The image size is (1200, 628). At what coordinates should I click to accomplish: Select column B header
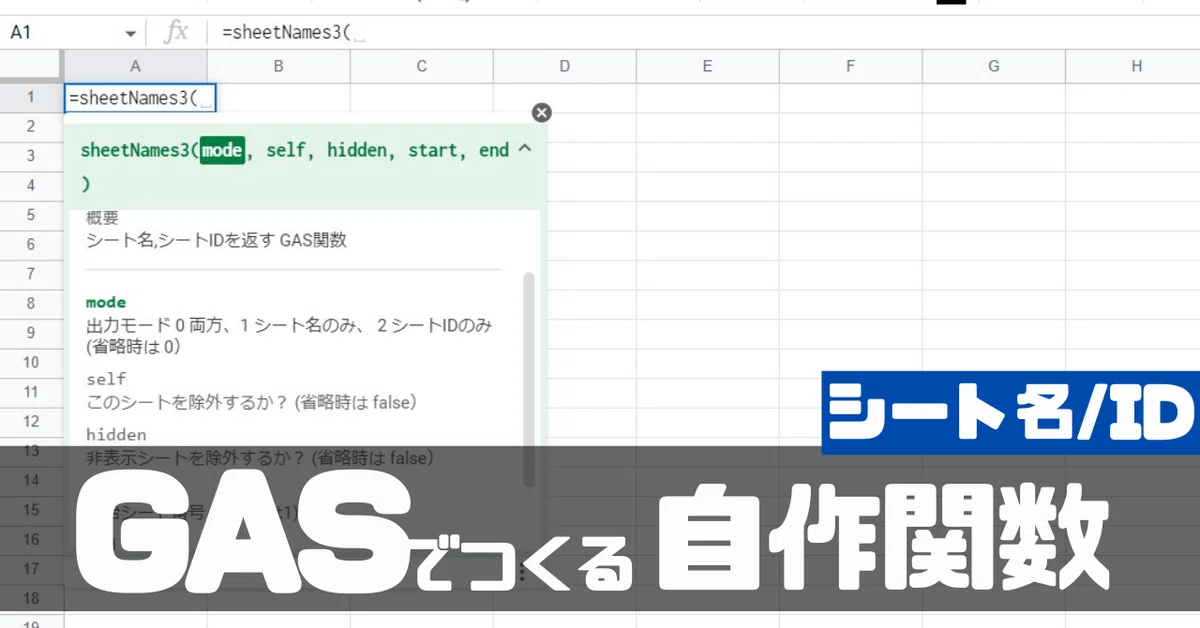coord(279,66)
